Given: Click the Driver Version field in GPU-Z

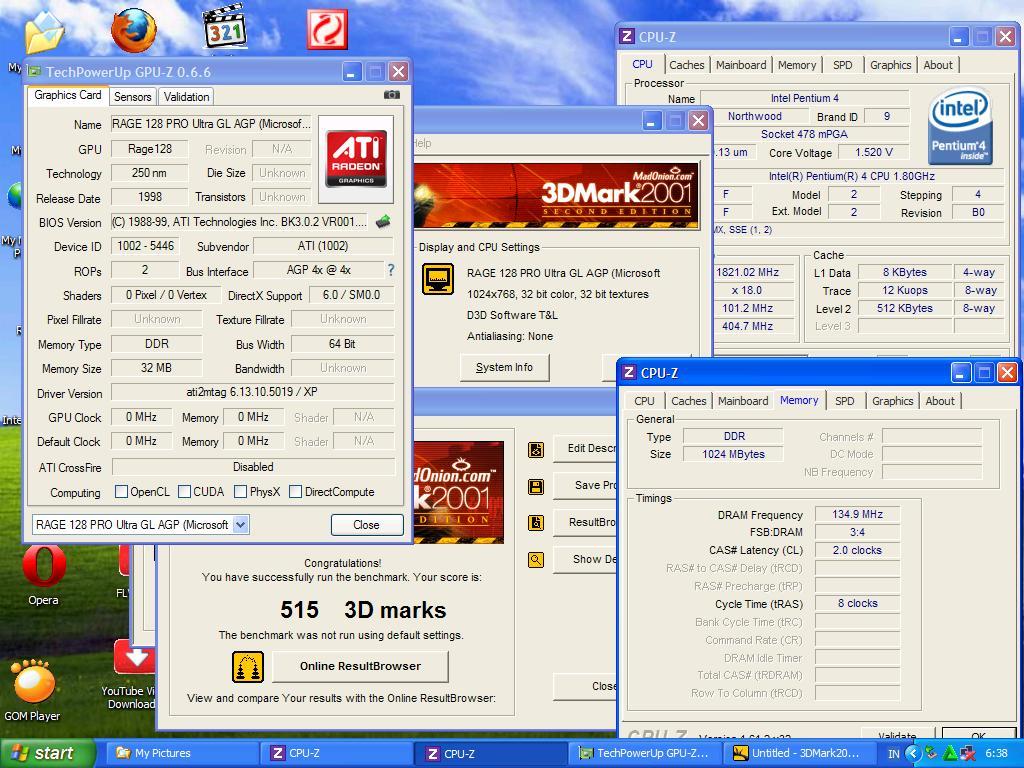Looking at the screenshot, I should click(x=253, y=392).
